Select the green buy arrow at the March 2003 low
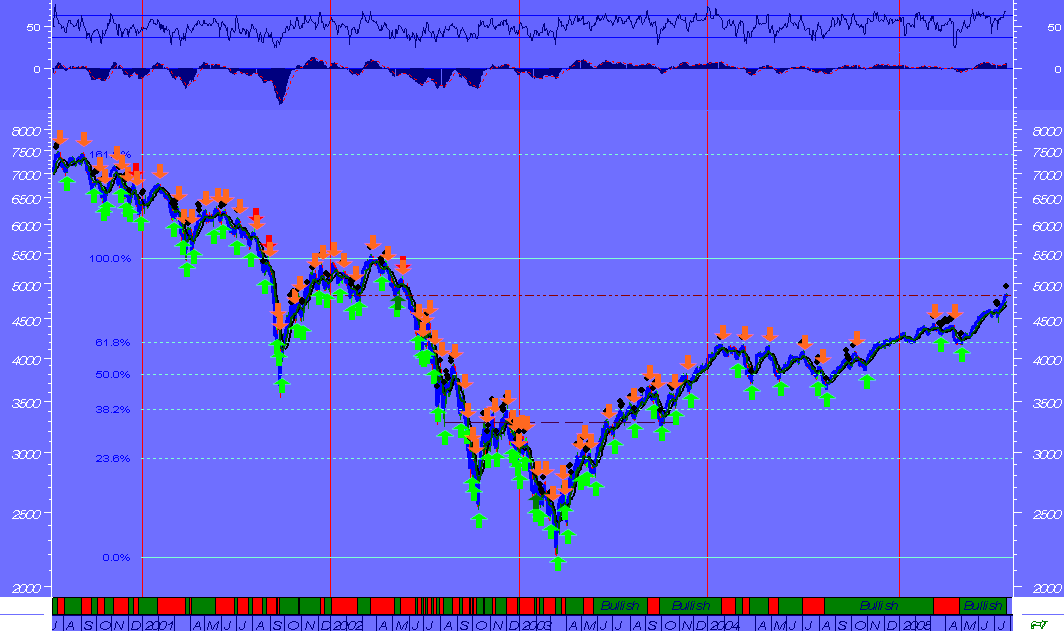 coord(559,562)
